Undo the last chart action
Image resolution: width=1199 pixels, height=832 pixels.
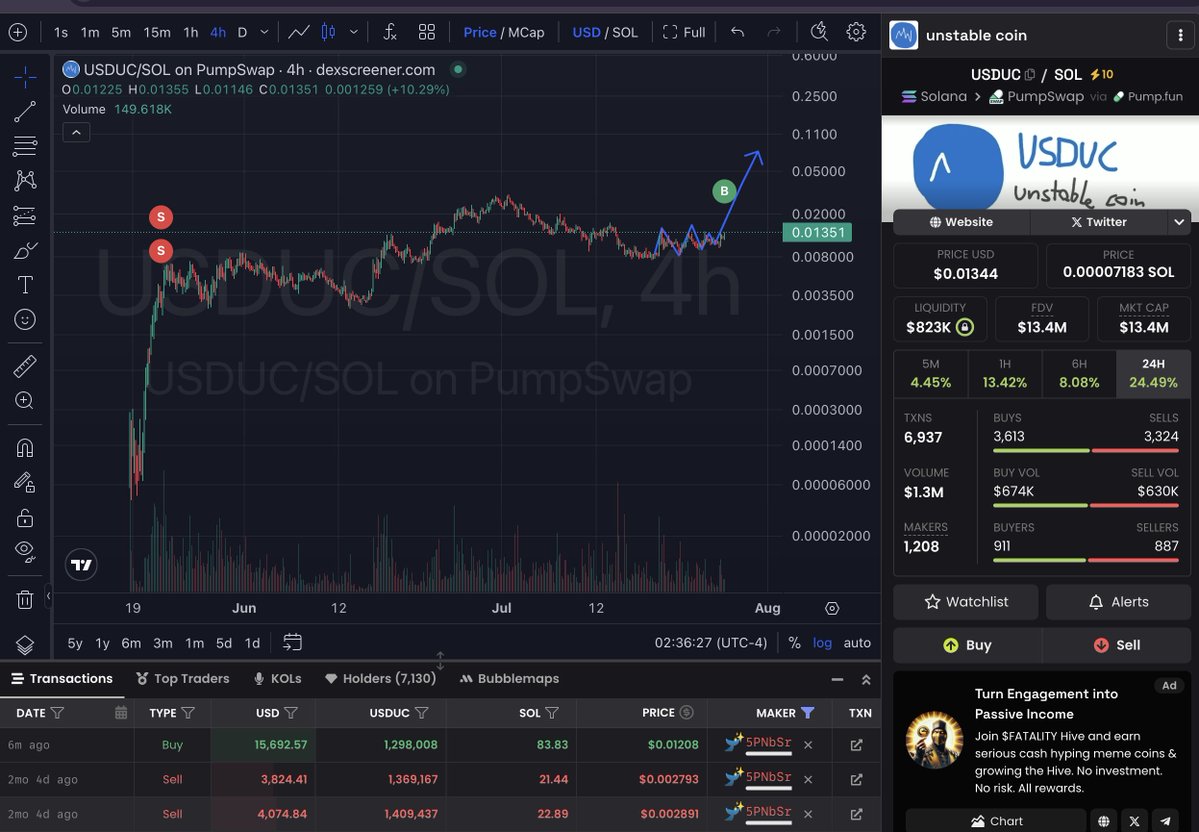[x=737, y=32]
